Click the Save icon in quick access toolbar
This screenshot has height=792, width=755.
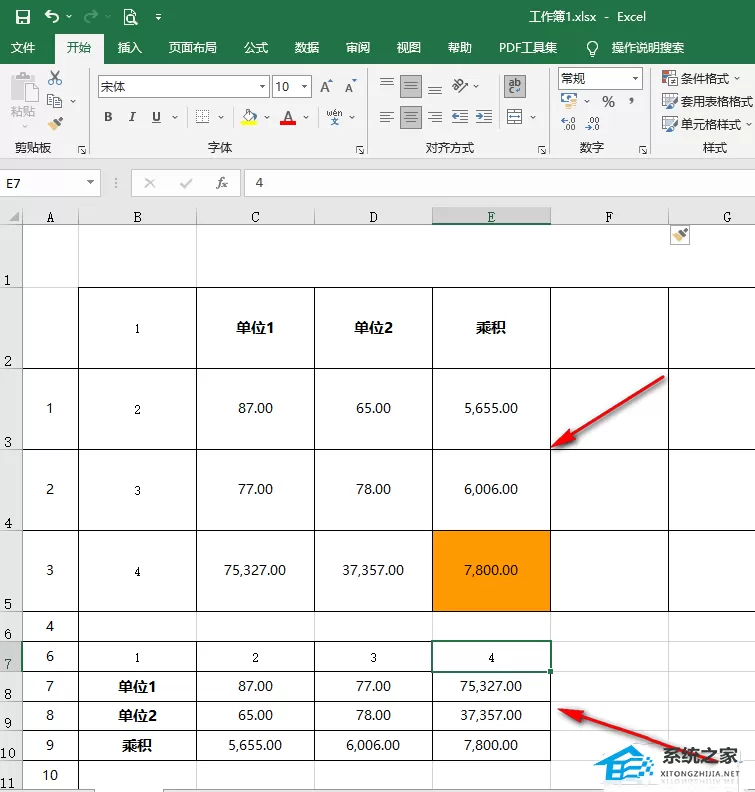tap(23, 17)
